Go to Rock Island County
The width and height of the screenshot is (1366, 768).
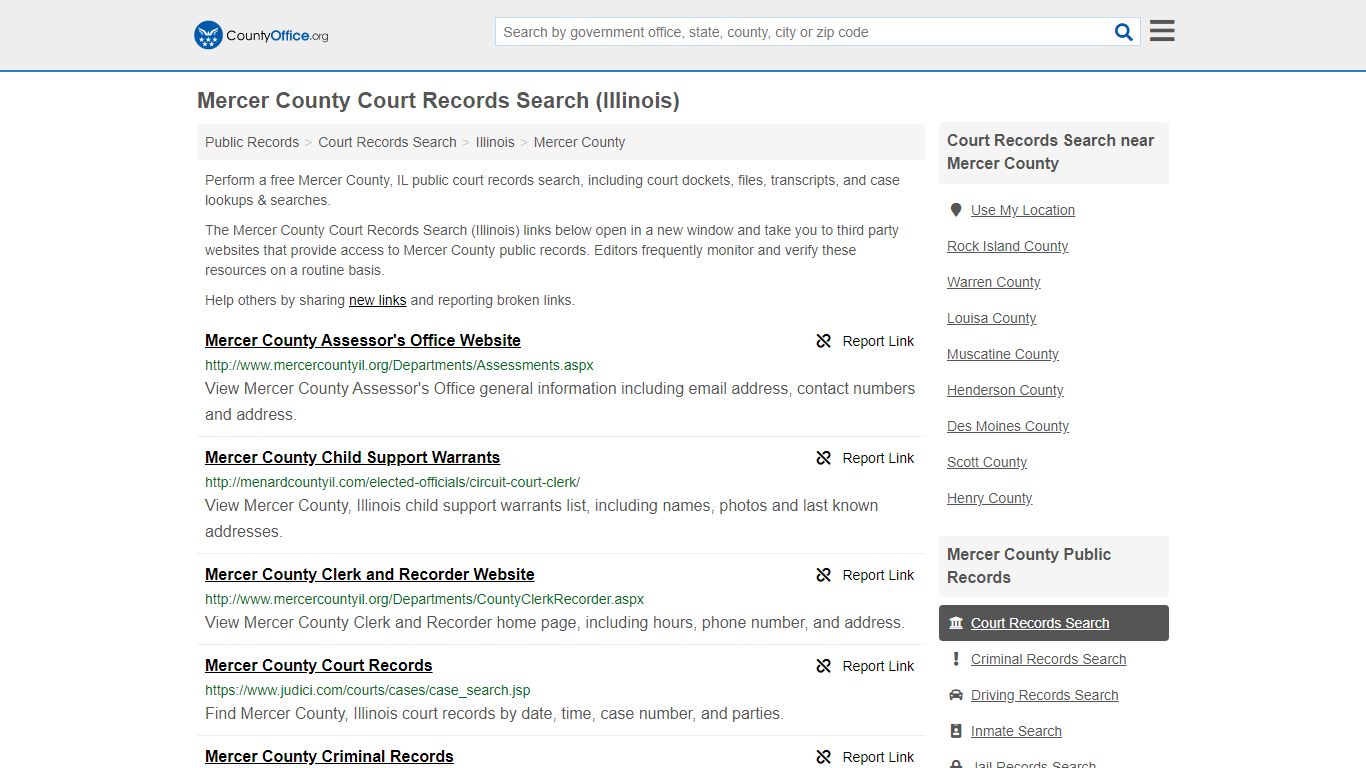coord(1007,246)
